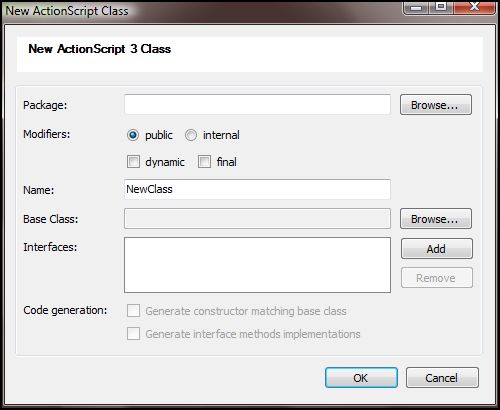Click the "Interfaces:" label

(50, 247)
